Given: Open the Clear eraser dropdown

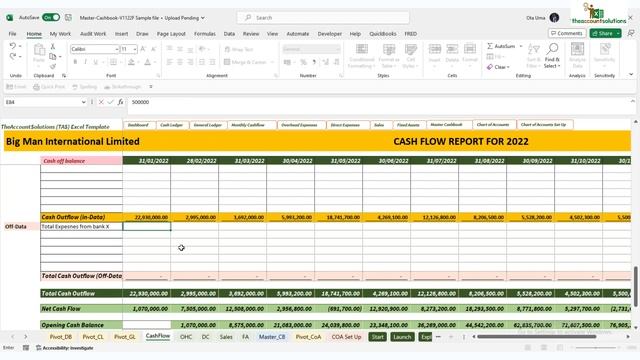Looking at the screenshot, I should [x=498, y=67].
